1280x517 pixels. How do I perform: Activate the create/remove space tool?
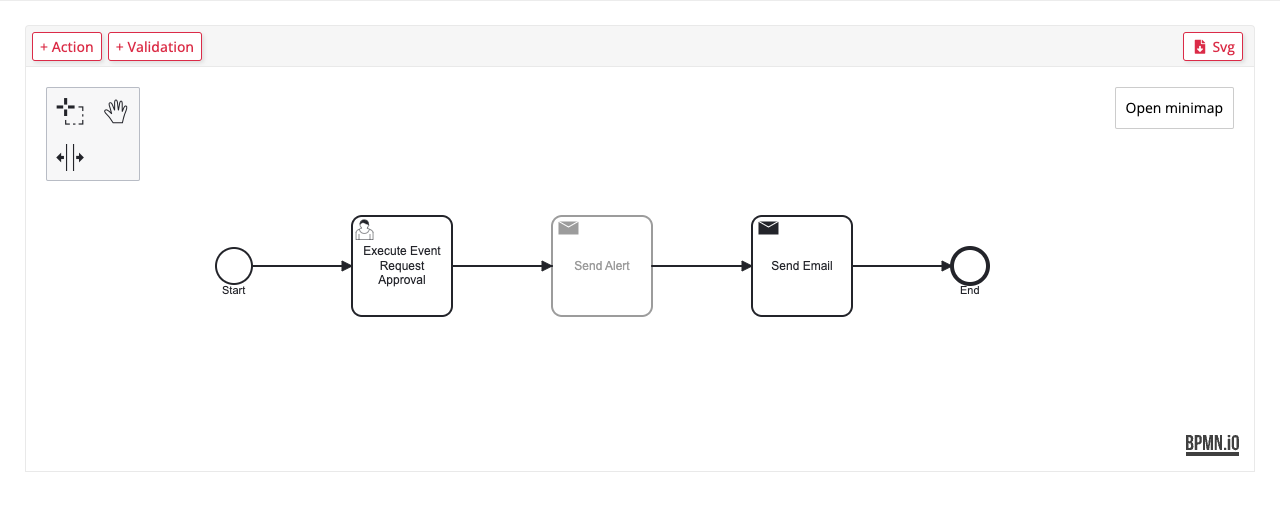[x=70, y=157]
